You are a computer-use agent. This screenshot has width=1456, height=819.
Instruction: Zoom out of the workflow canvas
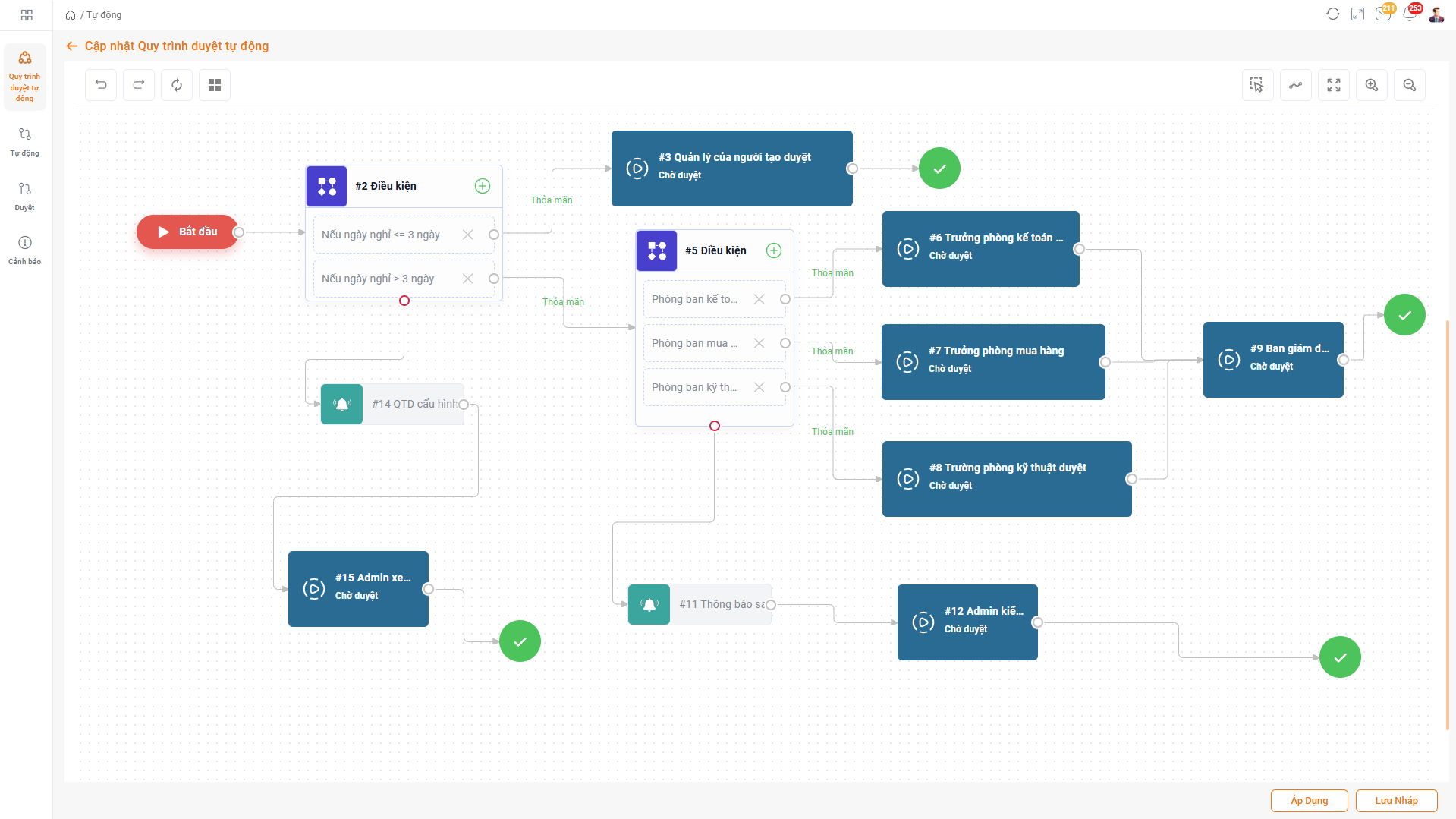pyautogui.click(x=1409, y=85)
